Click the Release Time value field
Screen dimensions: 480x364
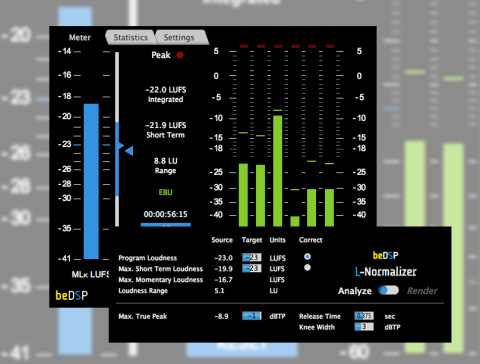click(x=364, y=316)
